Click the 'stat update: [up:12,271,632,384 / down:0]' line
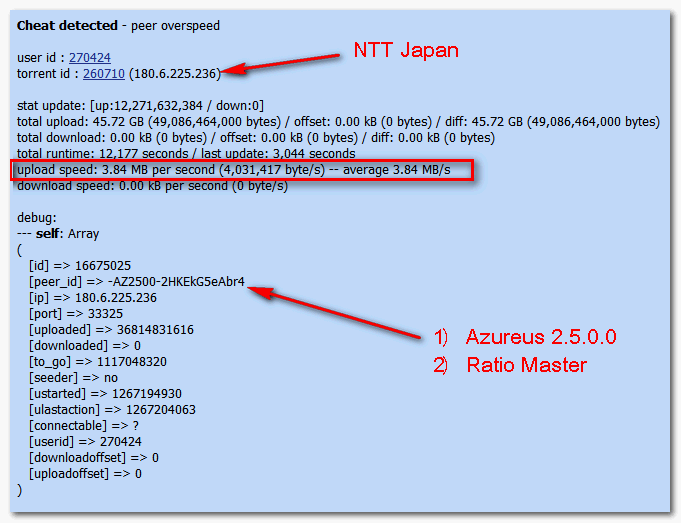681x523 pixels. coord(140,106)
